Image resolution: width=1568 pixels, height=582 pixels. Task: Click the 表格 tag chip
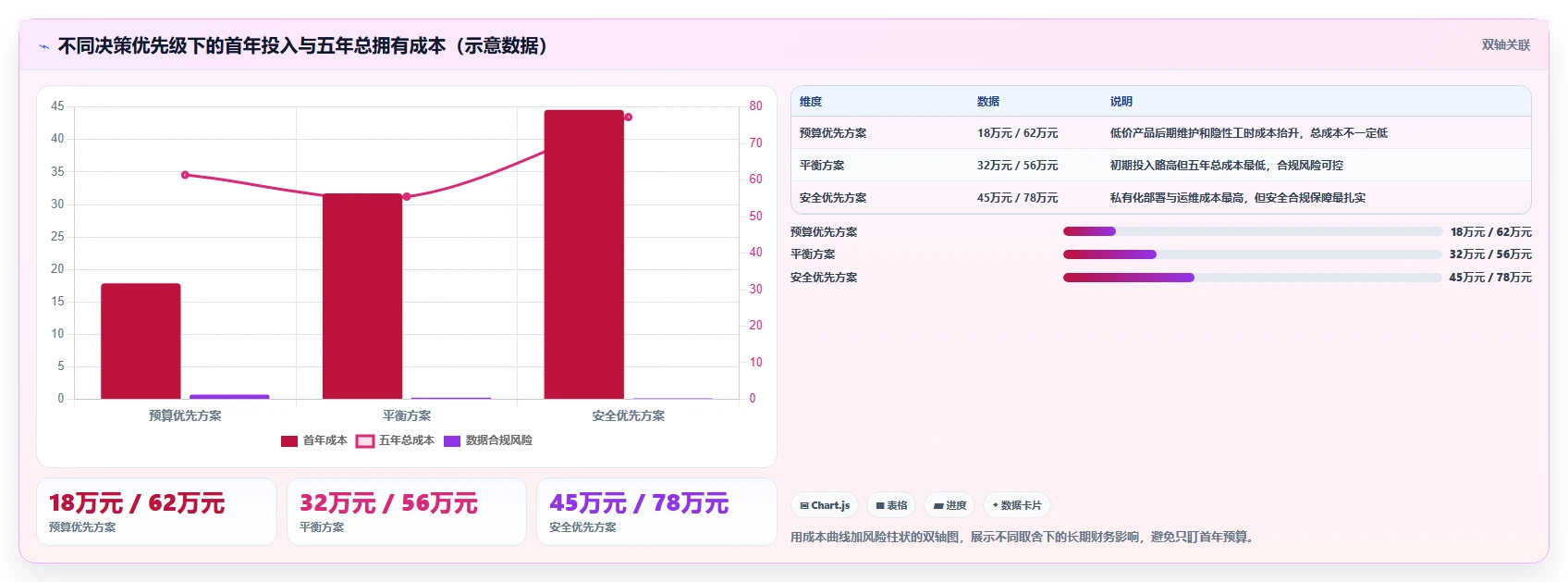891,505
